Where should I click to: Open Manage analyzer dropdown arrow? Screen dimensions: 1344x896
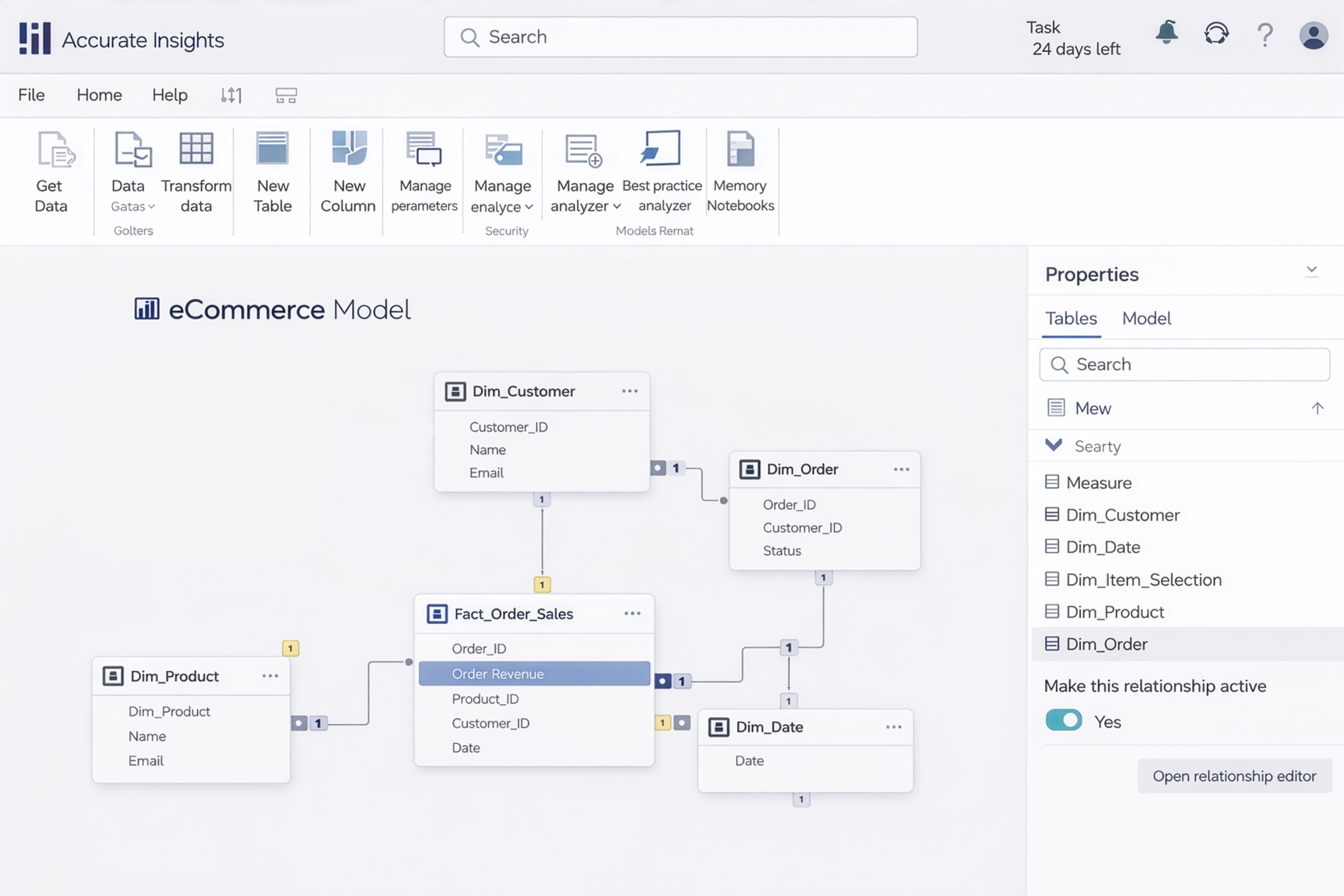point(616,206)
